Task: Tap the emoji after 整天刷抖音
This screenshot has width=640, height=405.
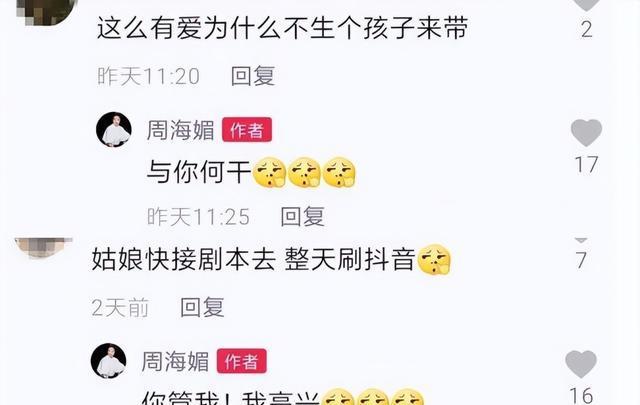Action: [435, 260]
